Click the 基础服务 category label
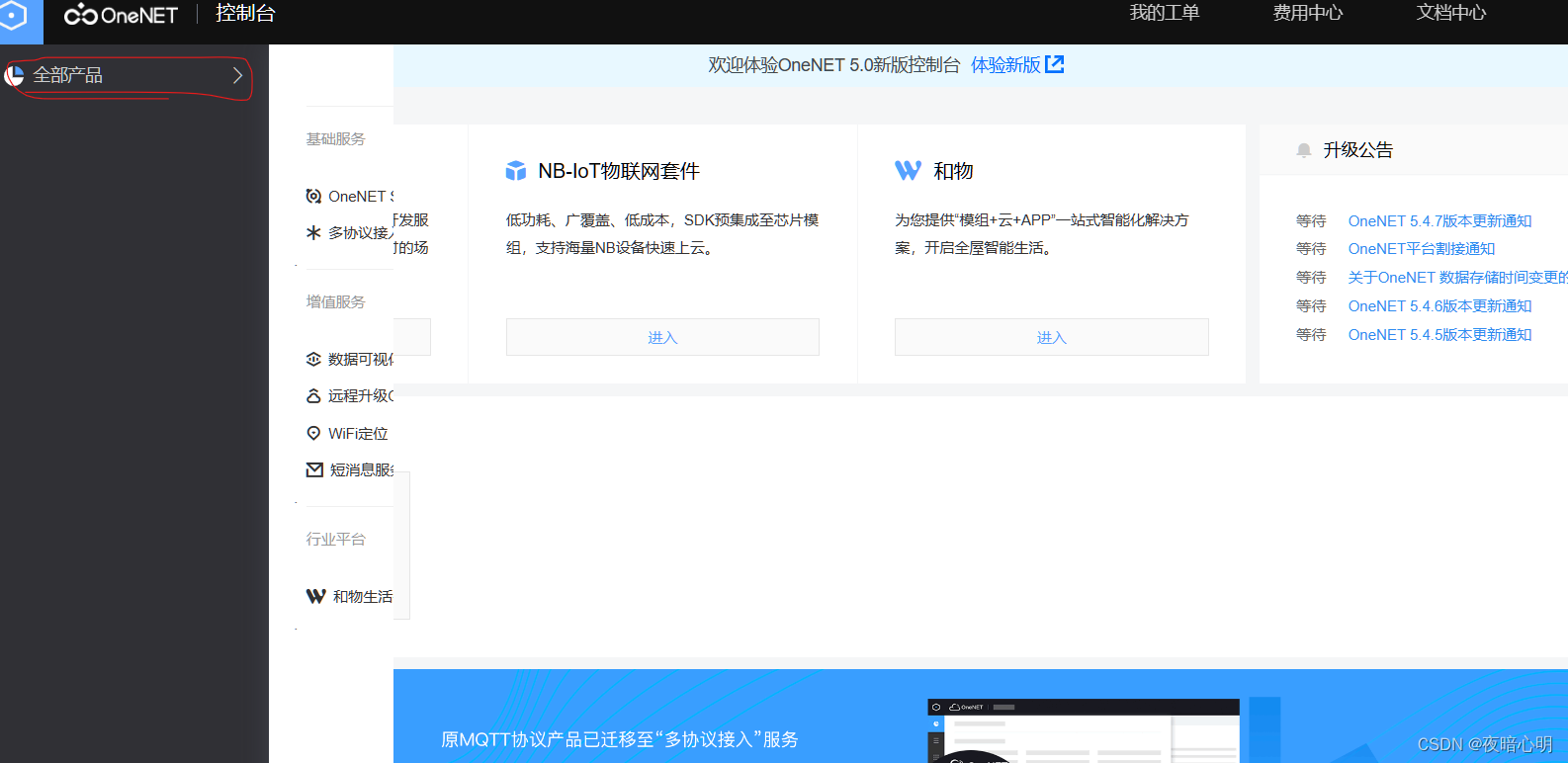Screen dimensions: 1568x763 335,139
